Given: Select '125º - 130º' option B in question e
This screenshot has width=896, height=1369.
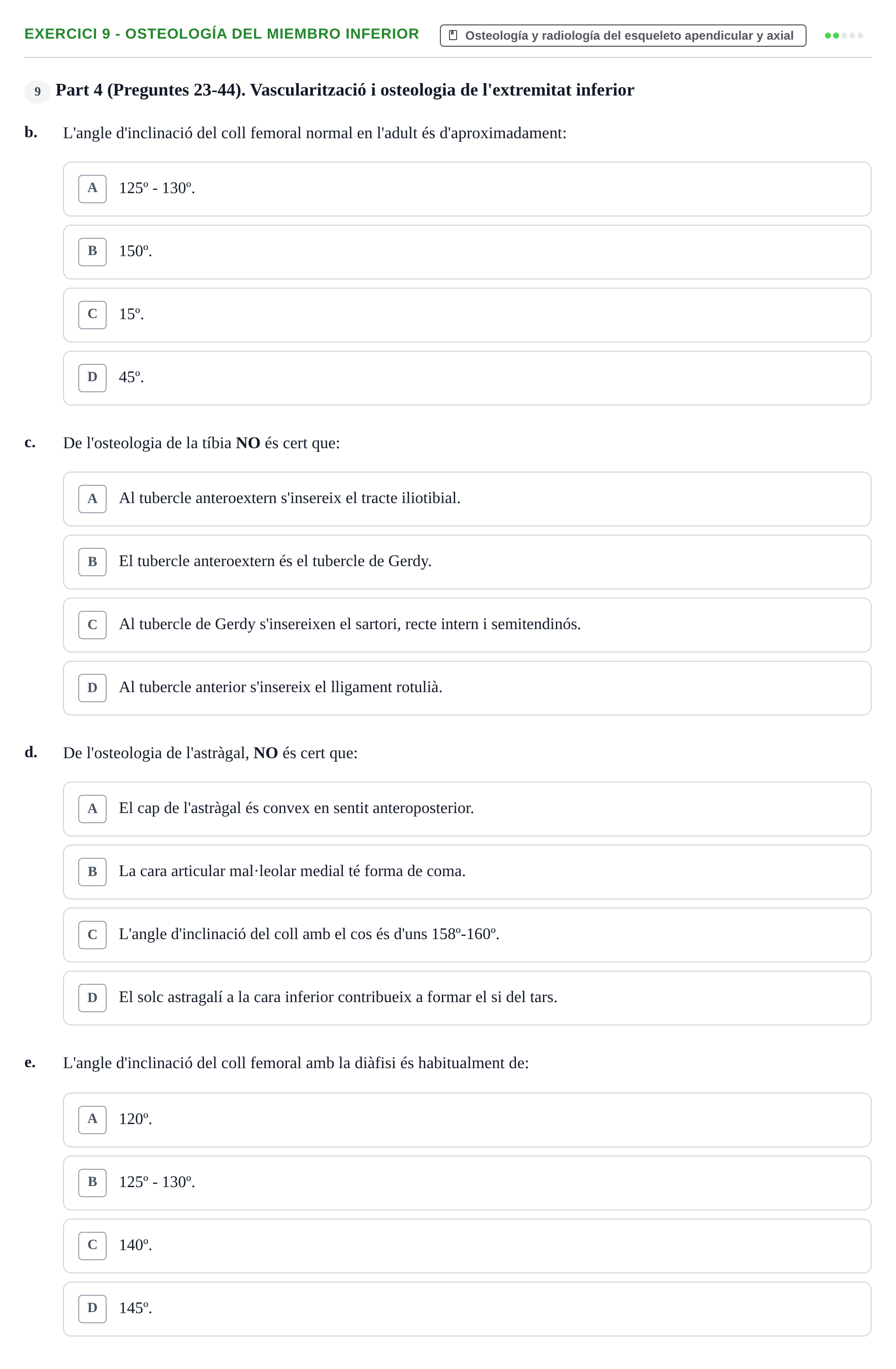Looking at the screenshot, I should point(466,1183).
